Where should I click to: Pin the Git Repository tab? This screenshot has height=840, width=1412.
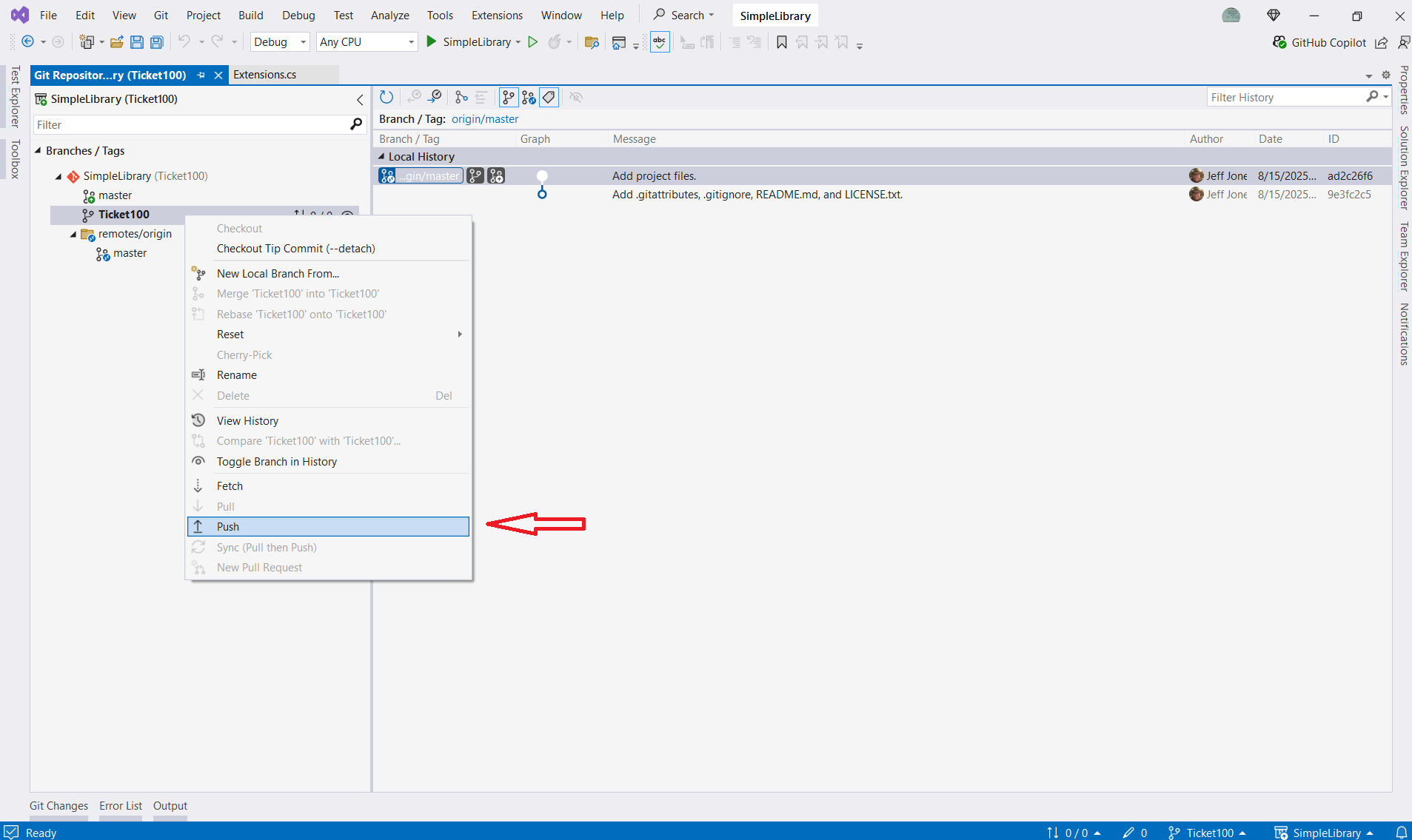[x=201, y=75]
